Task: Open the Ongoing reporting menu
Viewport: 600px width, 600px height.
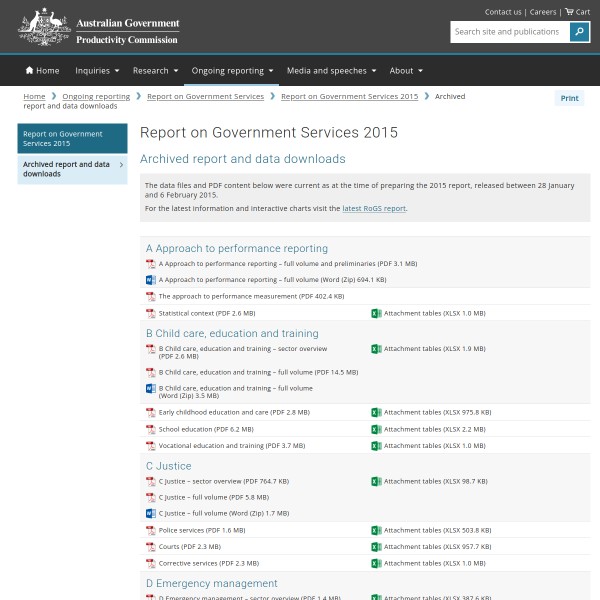Action: [x=232, y=71]
